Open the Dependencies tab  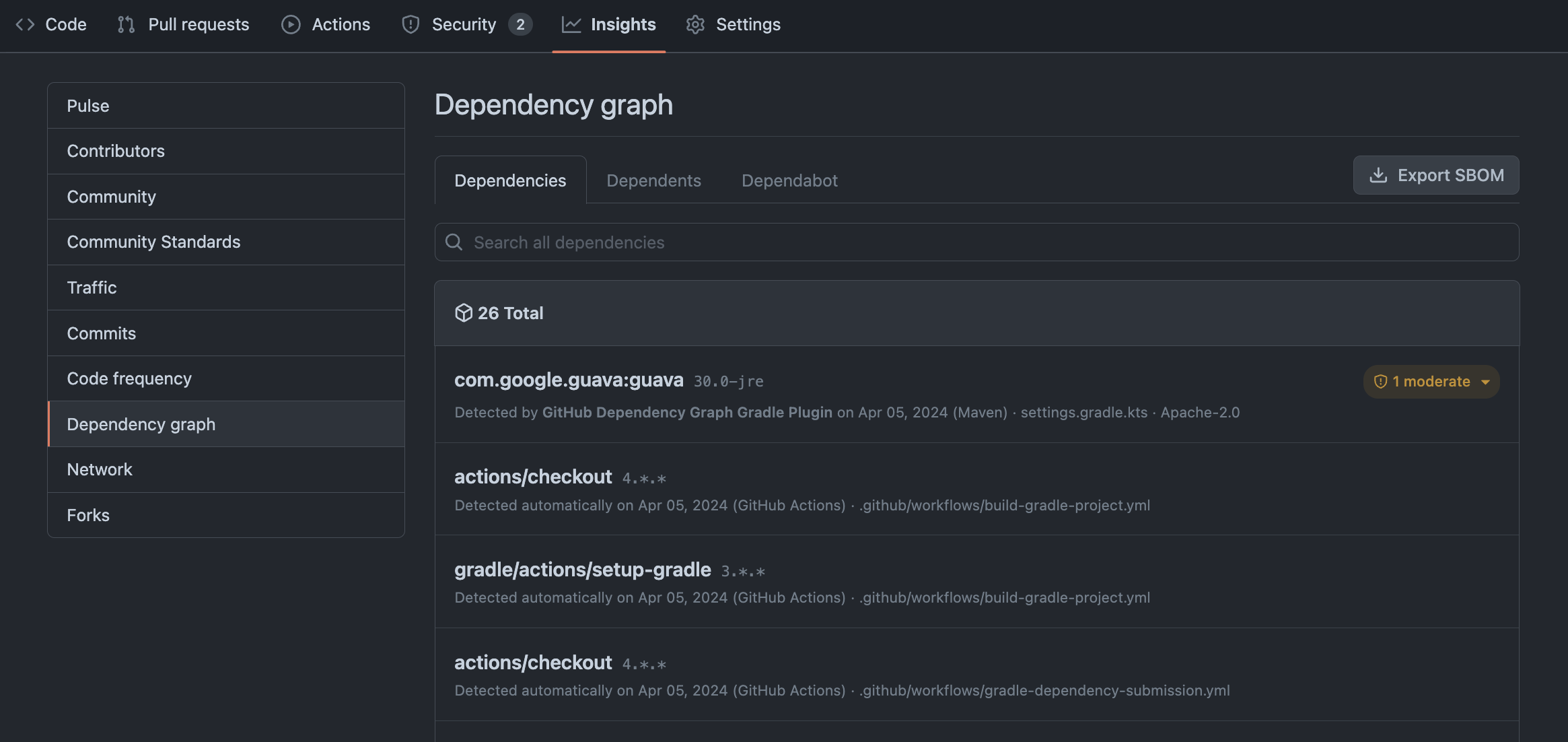510,179
